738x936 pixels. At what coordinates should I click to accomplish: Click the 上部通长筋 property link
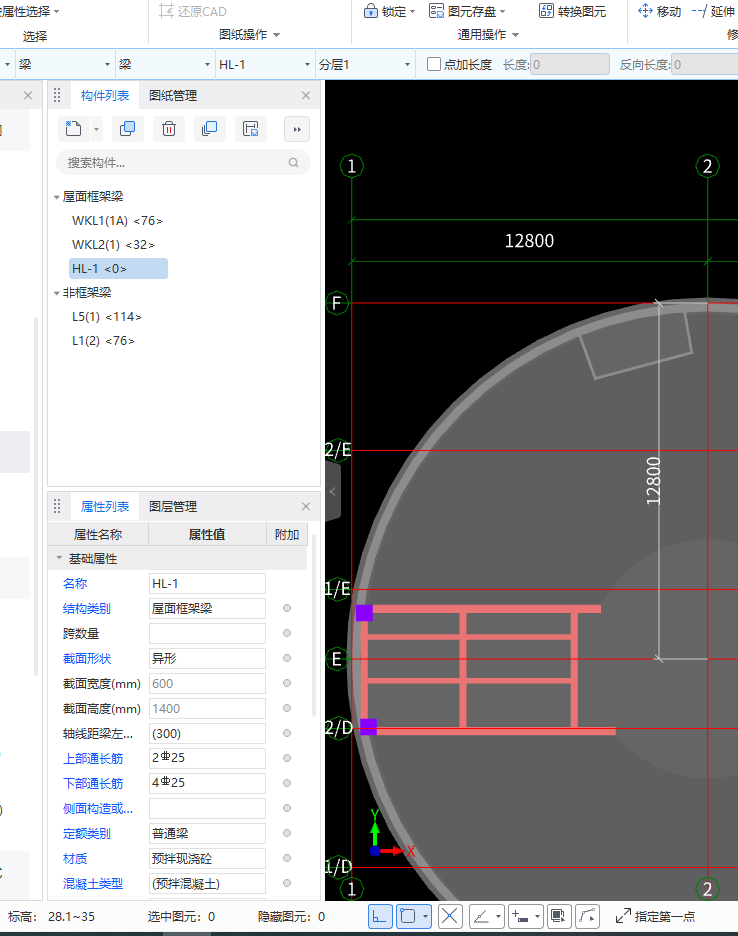click(93, 758)
